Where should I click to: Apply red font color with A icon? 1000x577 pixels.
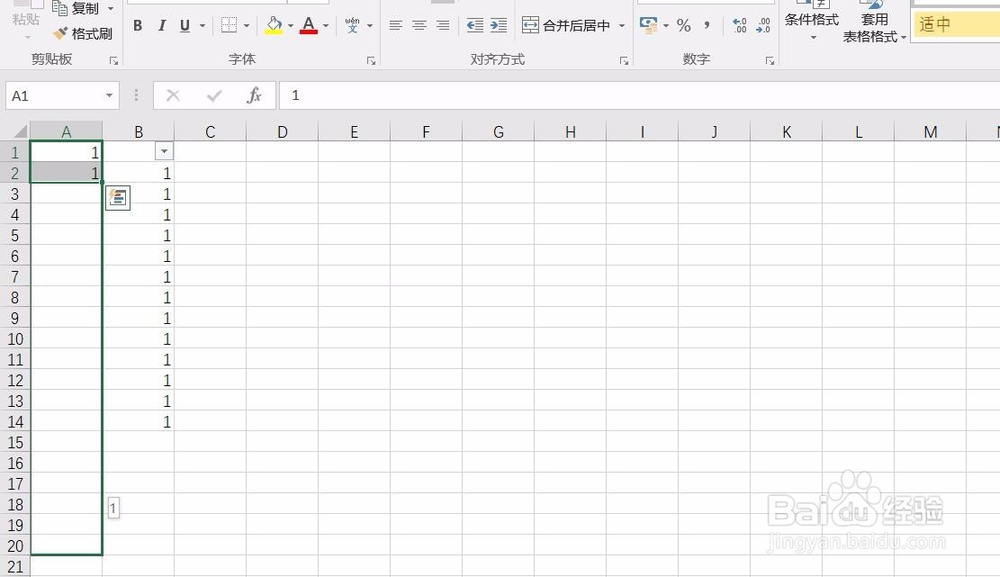[309, 26]
